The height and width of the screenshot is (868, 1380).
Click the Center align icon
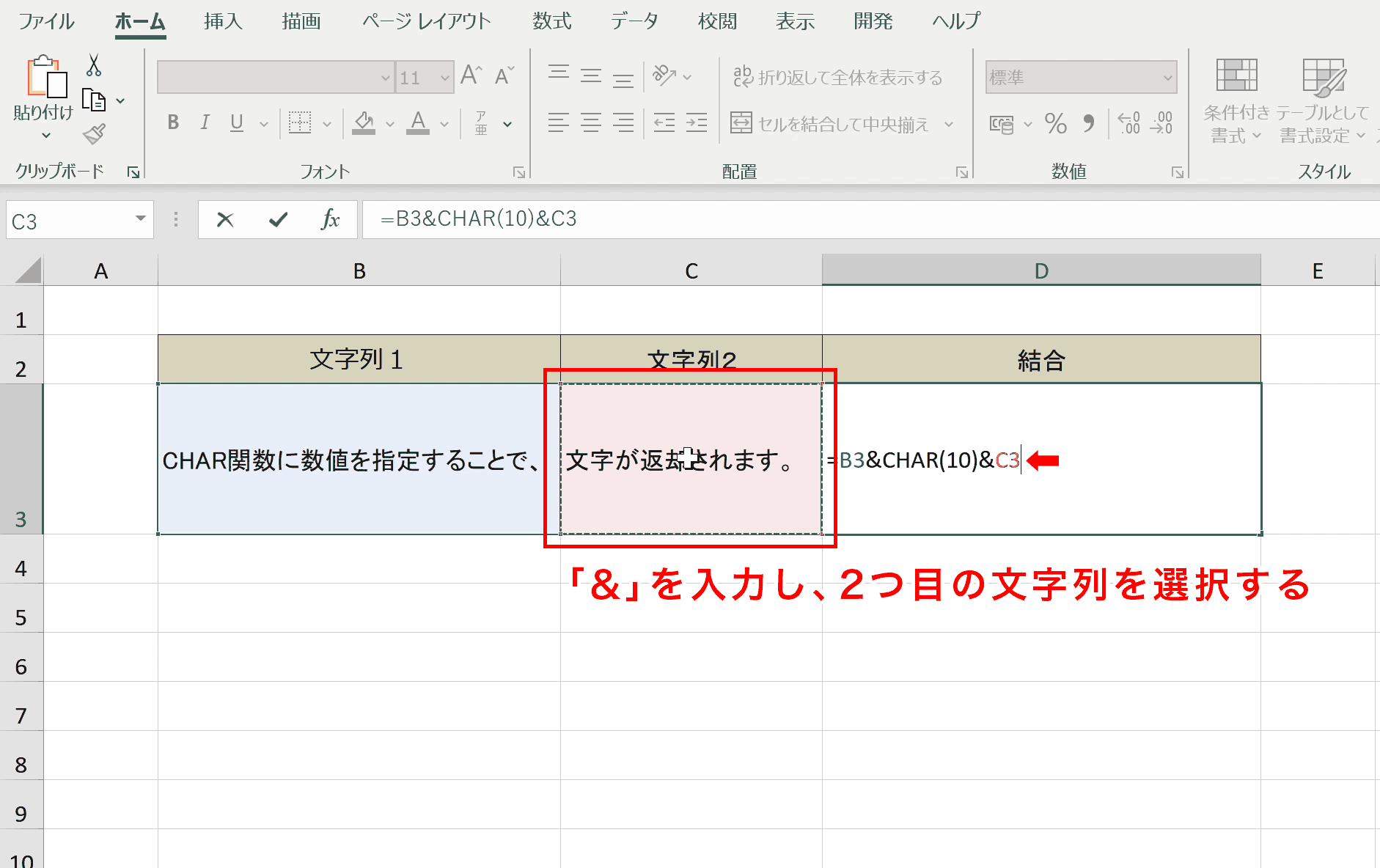[x=591, y=122]
